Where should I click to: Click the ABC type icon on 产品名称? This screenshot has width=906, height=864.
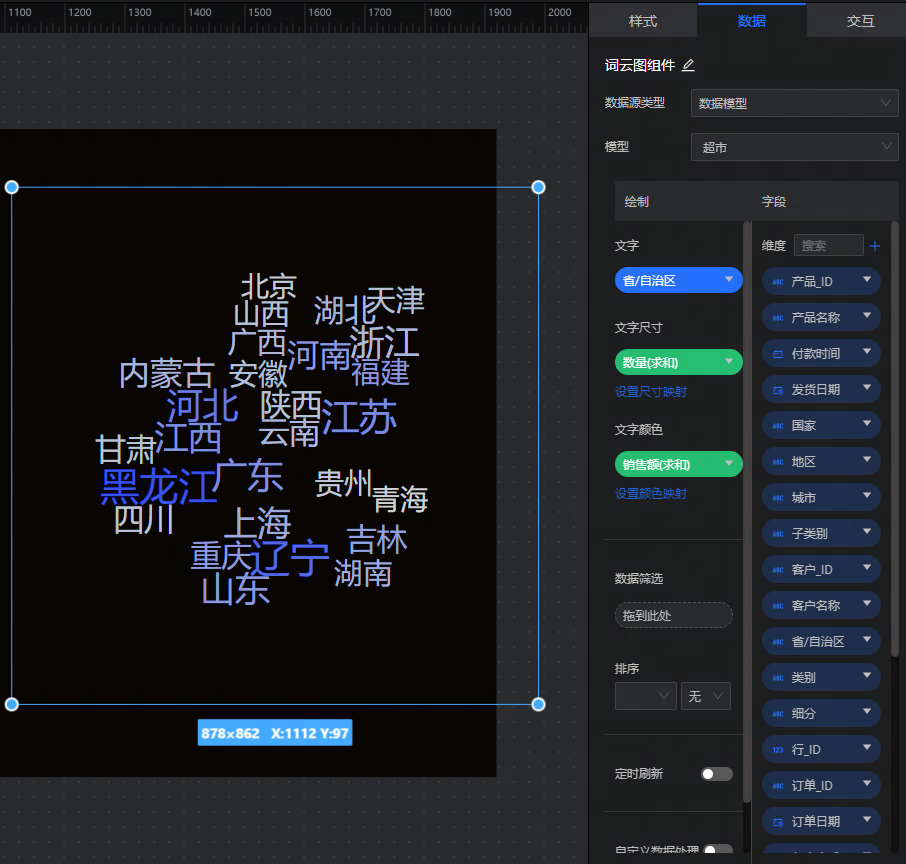click(778, 318)
